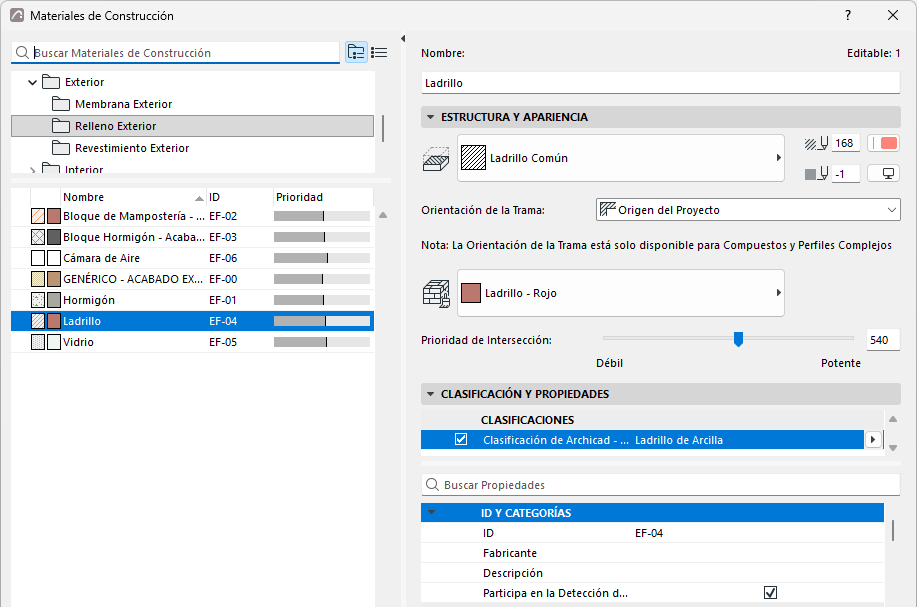The height and width of the screenshot is (607, 917).
Task: Open the Ladrillo Común fill selector
Action: [x=620, y=158]
